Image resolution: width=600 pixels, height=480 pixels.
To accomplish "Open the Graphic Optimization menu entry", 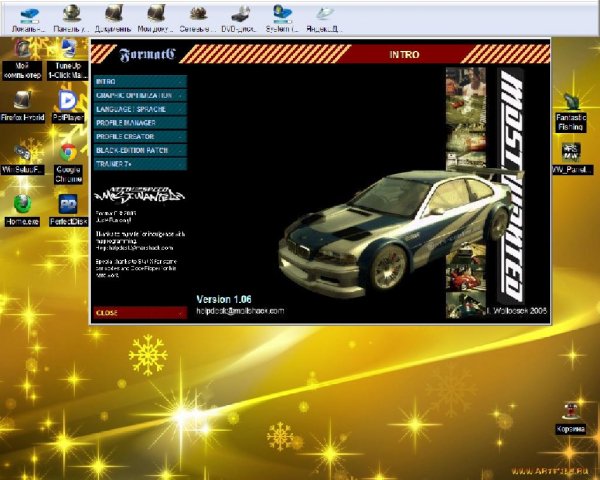I will pos(139,95).
